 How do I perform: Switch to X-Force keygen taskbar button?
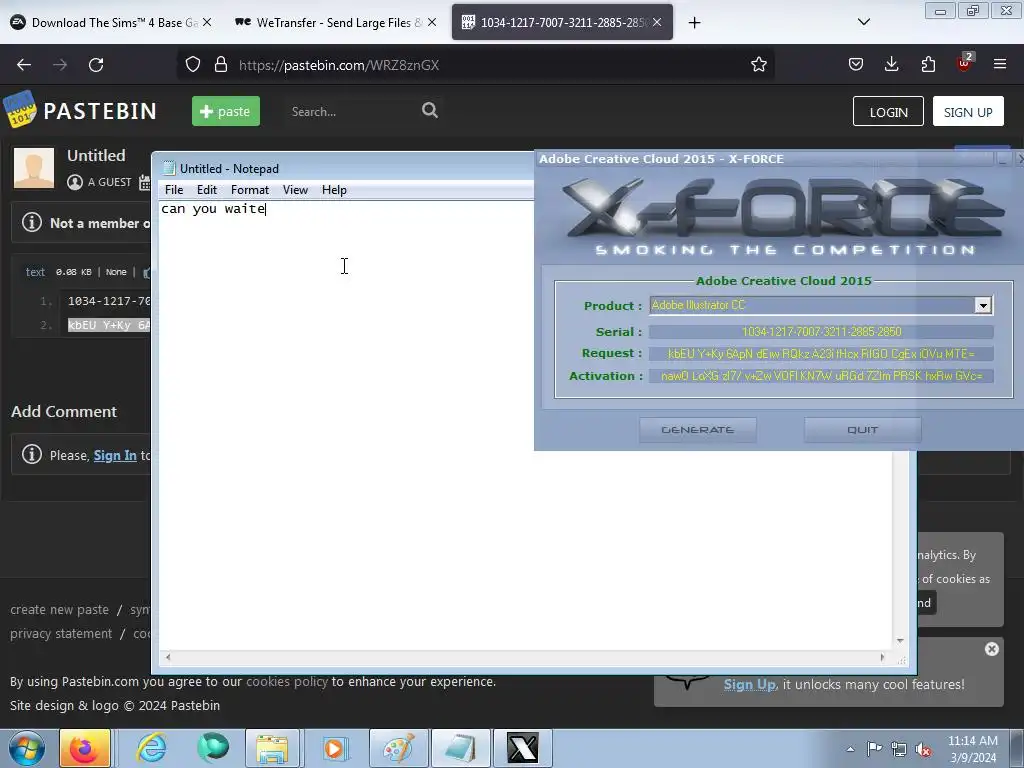click(522, 748)
